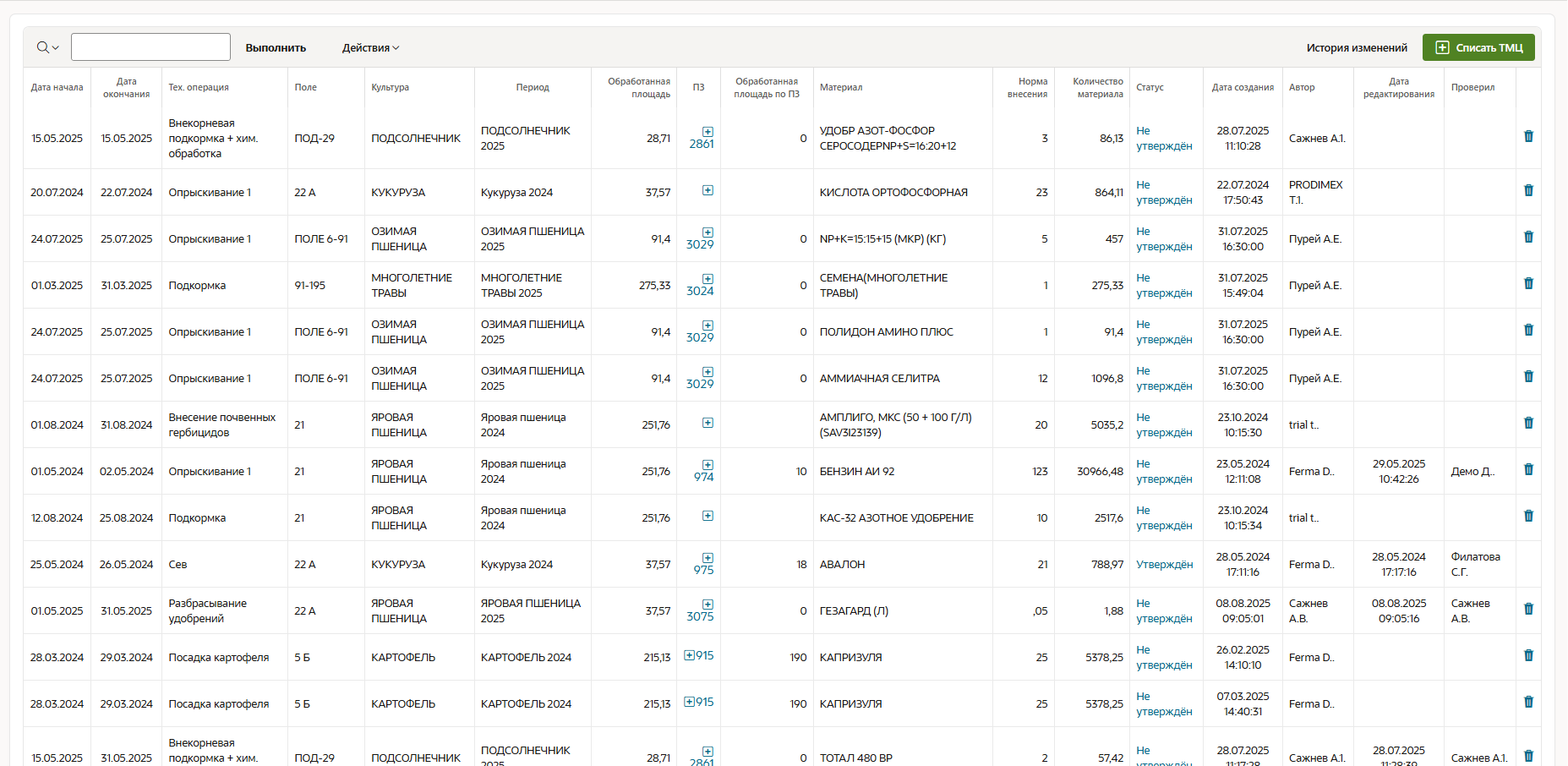Open the search column selector dropdown
Viewport: 1568px width, 766px height.
tap(56, 48)
